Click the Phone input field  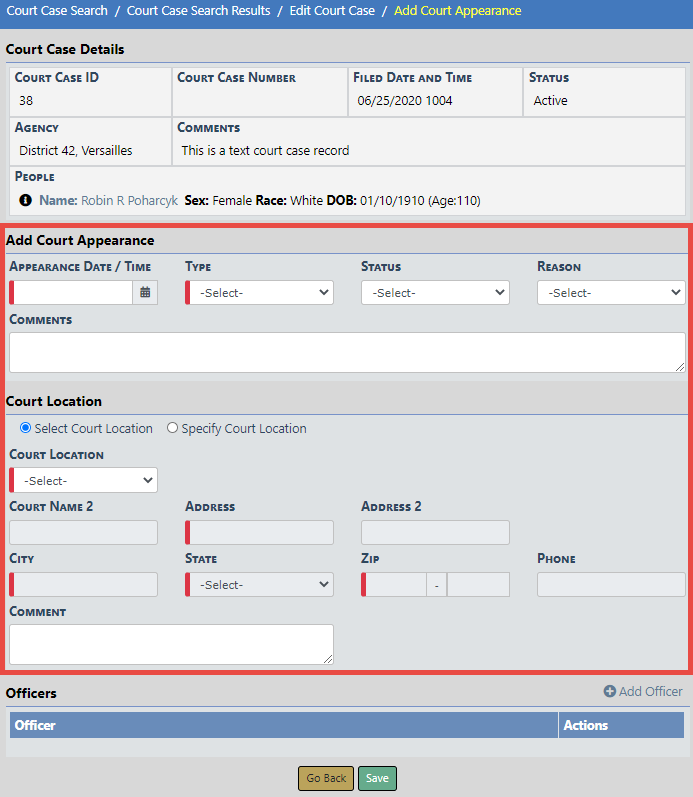[x=611, y=585]
